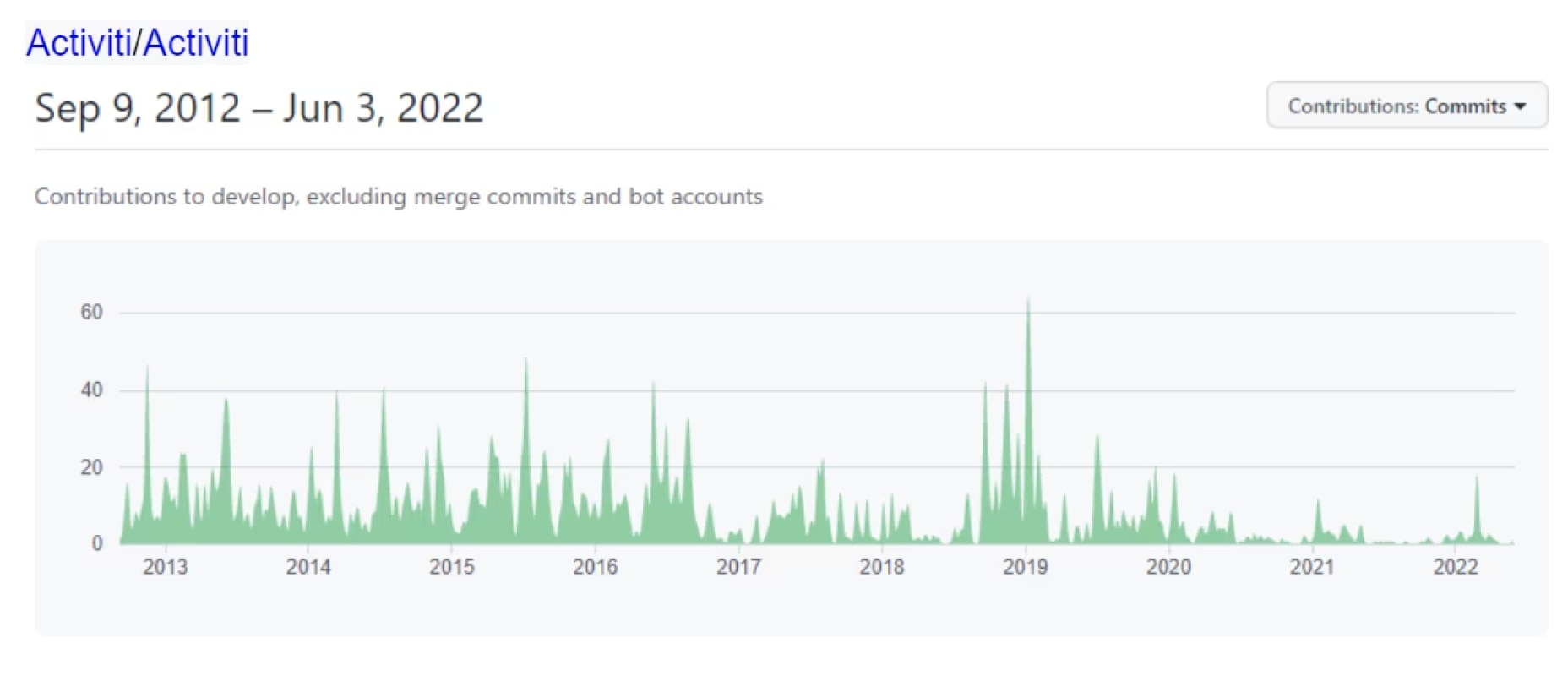Screen dimensions: 1568x676
Task: Select the 2019 year marker on chart
Action: point(1026,567)
